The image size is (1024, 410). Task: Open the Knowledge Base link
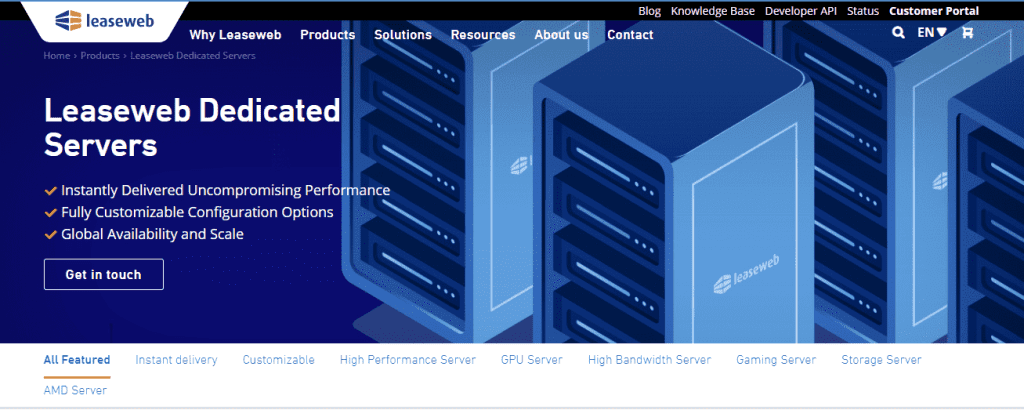pos(713,11)
